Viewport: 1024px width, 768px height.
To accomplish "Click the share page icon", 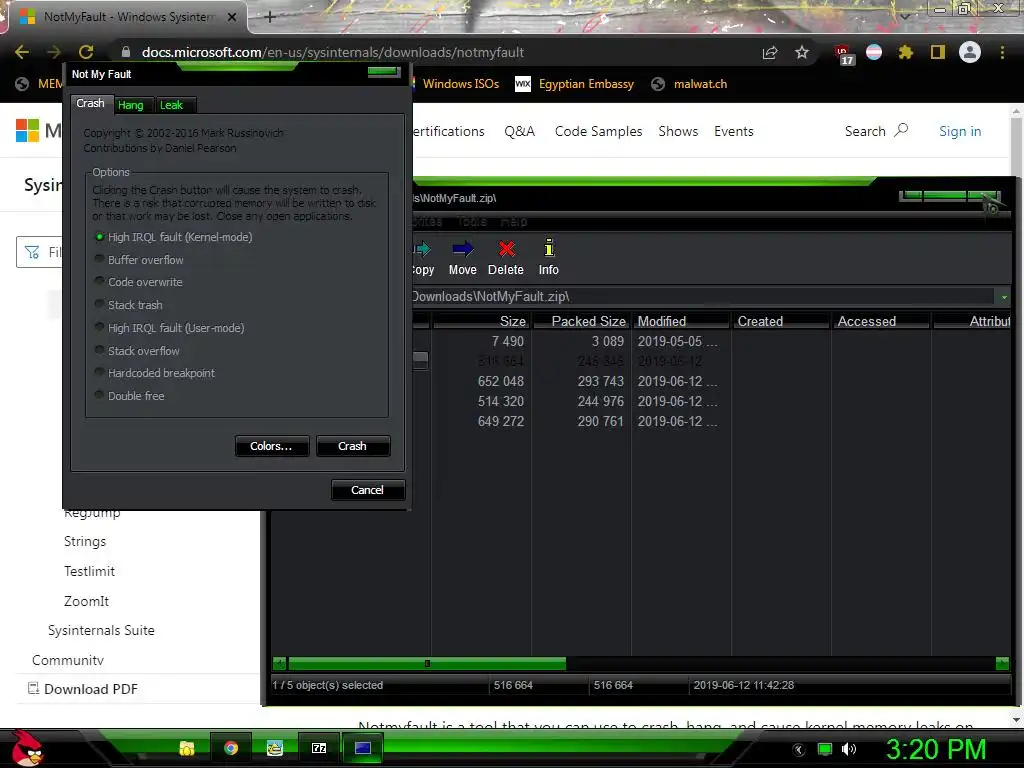I will tap(770, 53).
